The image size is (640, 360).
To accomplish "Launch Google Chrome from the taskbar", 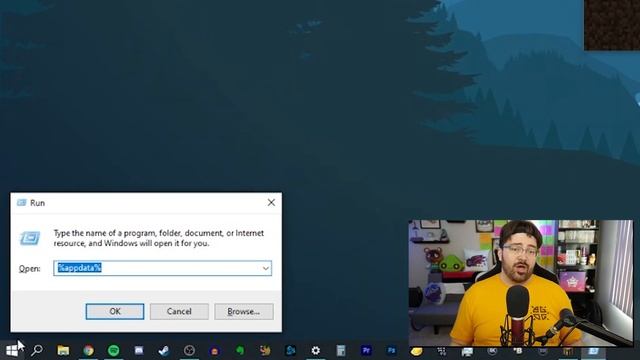I will tap(88, 350).
